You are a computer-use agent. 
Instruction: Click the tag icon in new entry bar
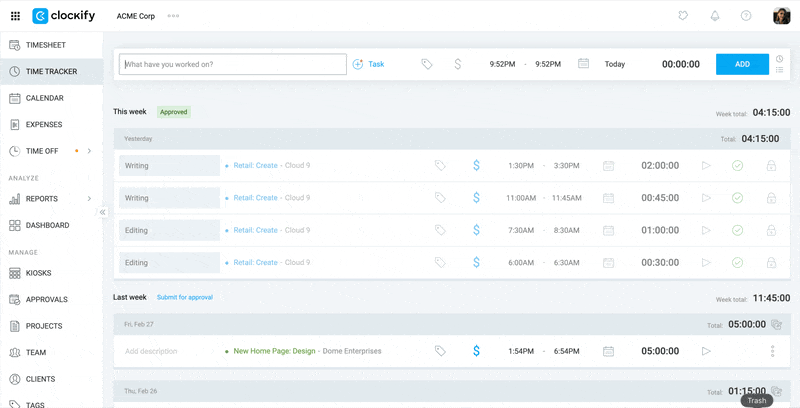[x=427, y=64]
